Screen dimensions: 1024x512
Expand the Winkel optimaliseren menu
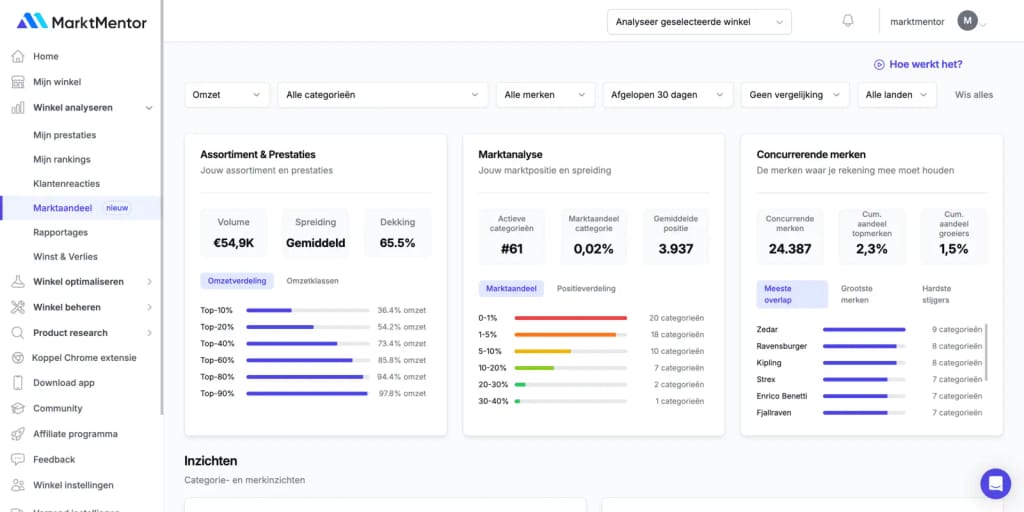80,282
